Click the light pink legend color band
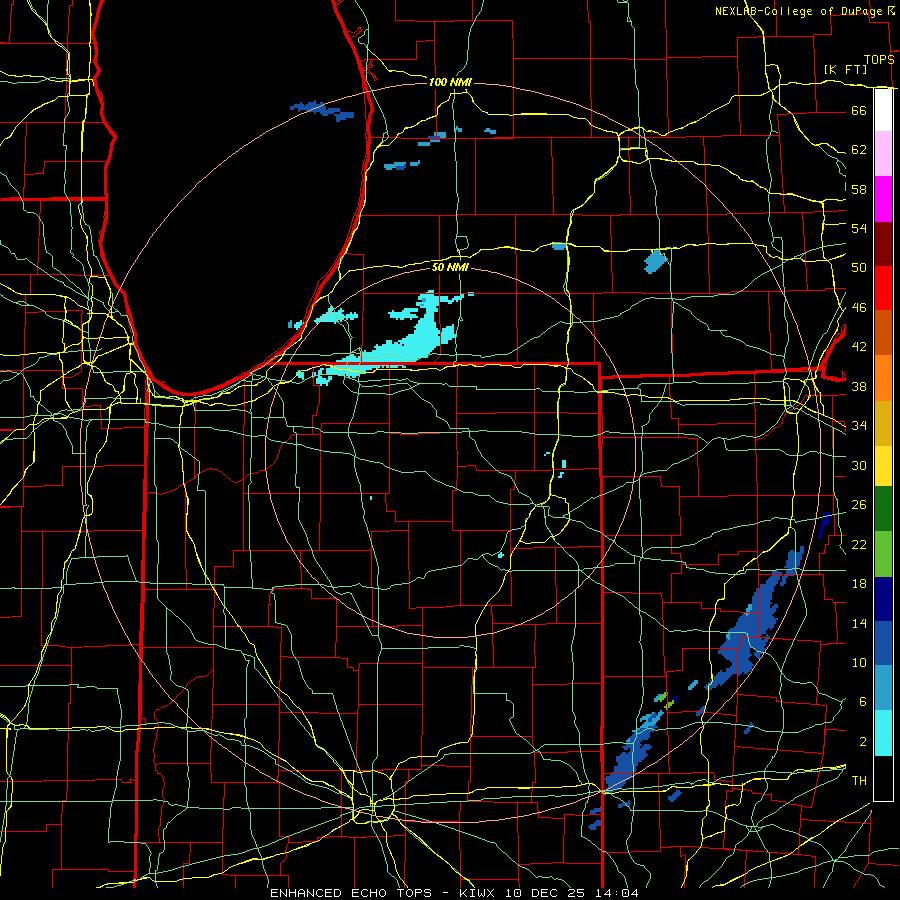The image size is (900, 900). (883, 154)
